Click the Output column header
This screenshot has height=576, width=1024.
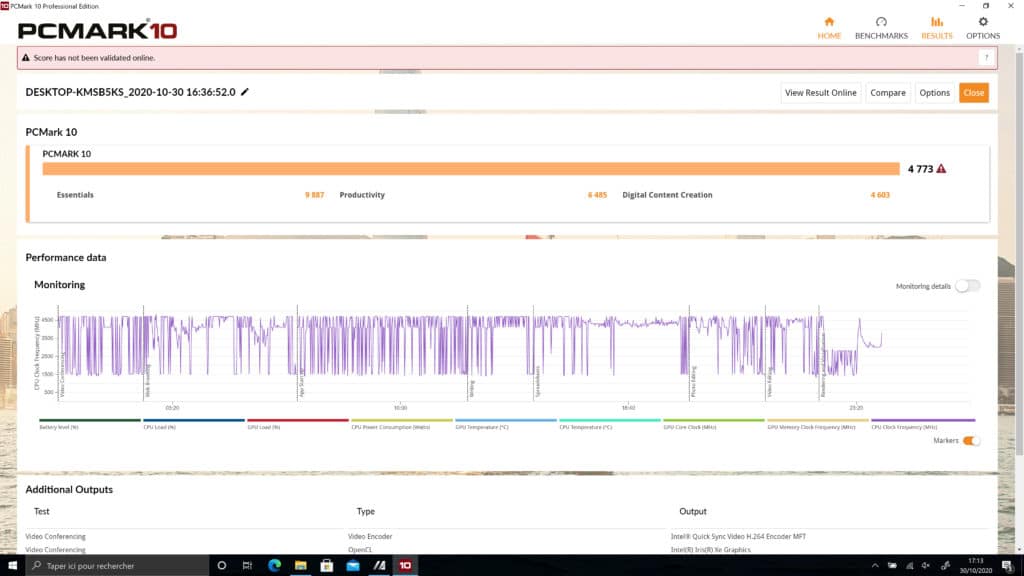pos(693,511)
